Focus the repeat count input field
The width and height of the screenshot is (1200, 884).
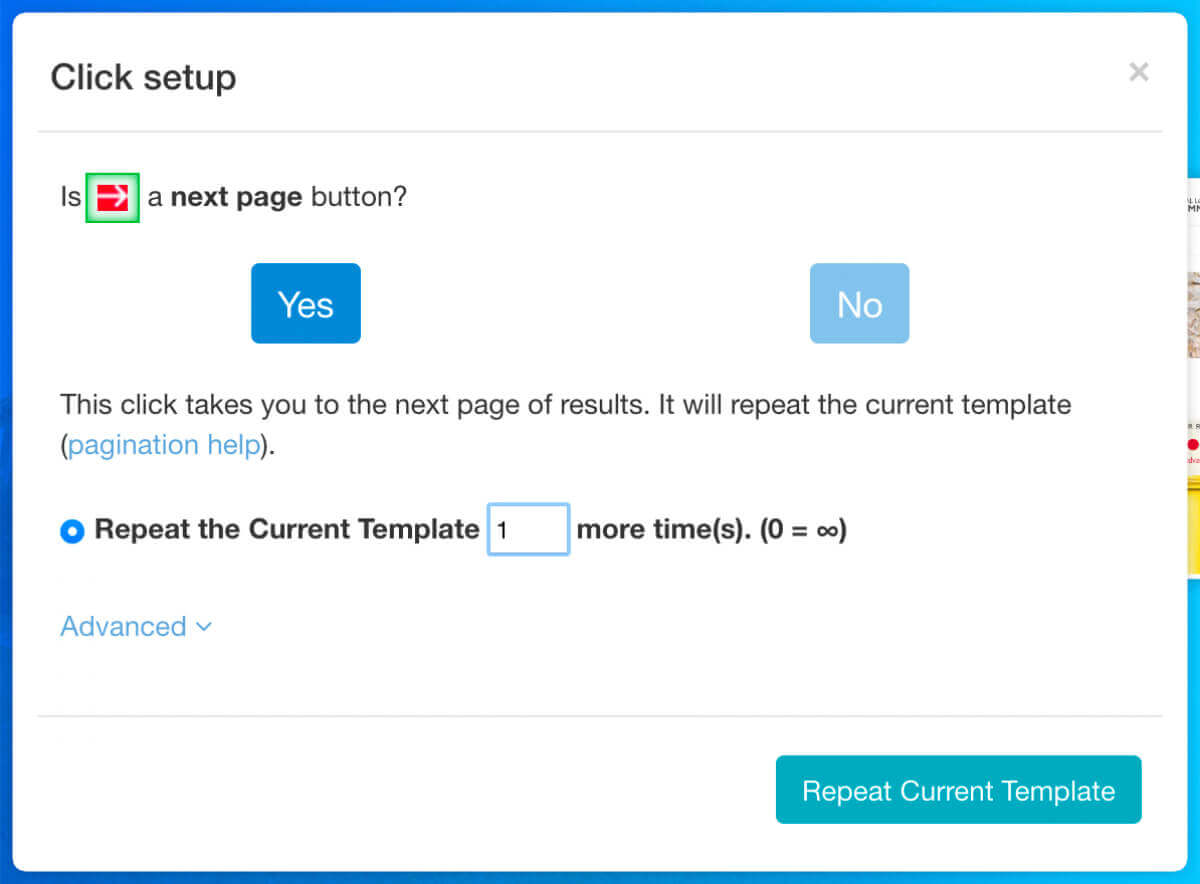pos(528,529)
